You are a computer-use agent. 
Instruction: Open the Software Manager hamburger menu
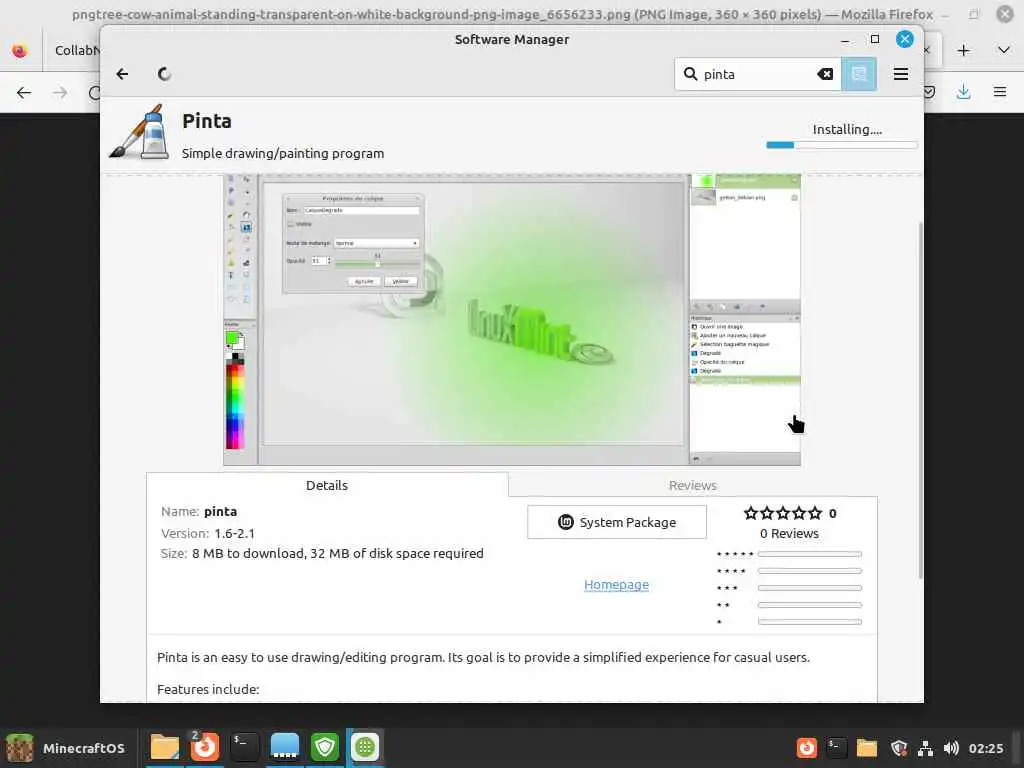[901, 74]
